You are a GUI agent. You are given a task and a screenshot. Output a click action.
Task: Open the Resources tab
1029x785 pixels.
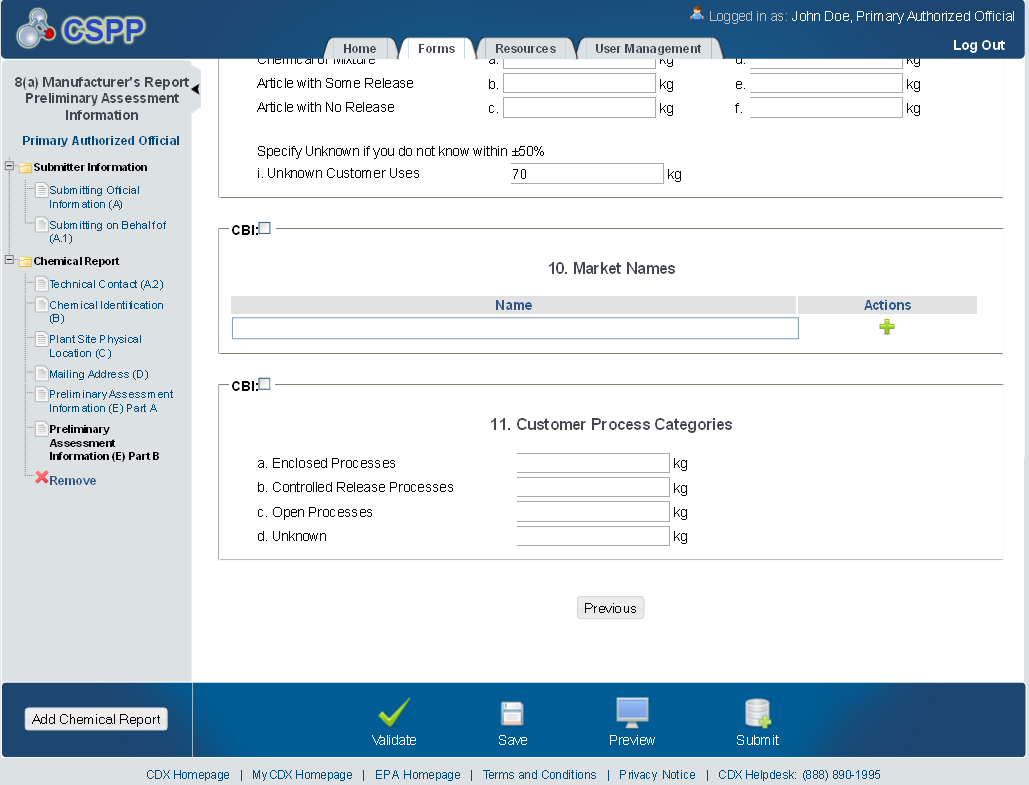point(526,49)
